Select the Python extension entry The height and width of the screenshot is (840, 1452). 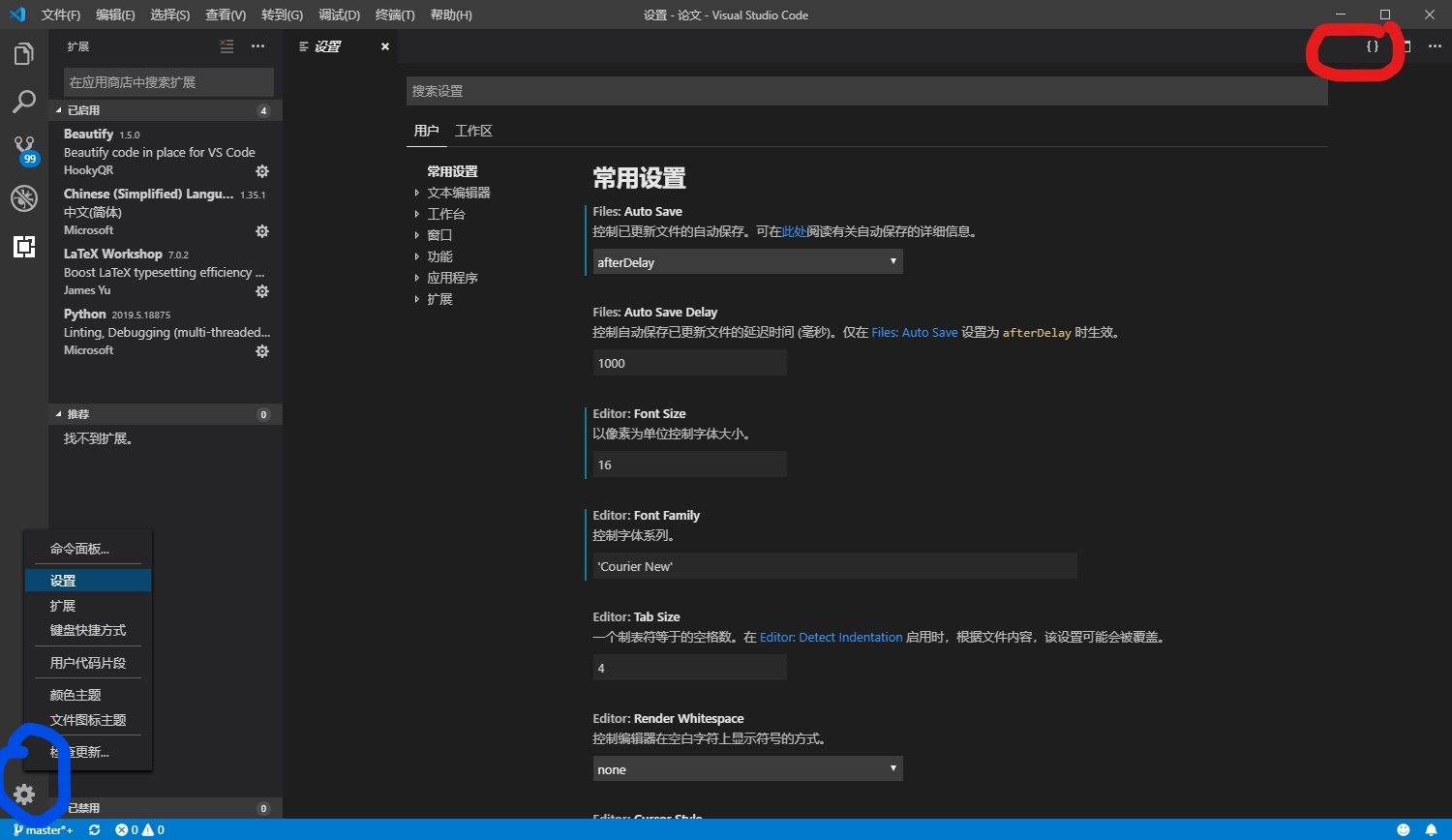pos(166,332)
